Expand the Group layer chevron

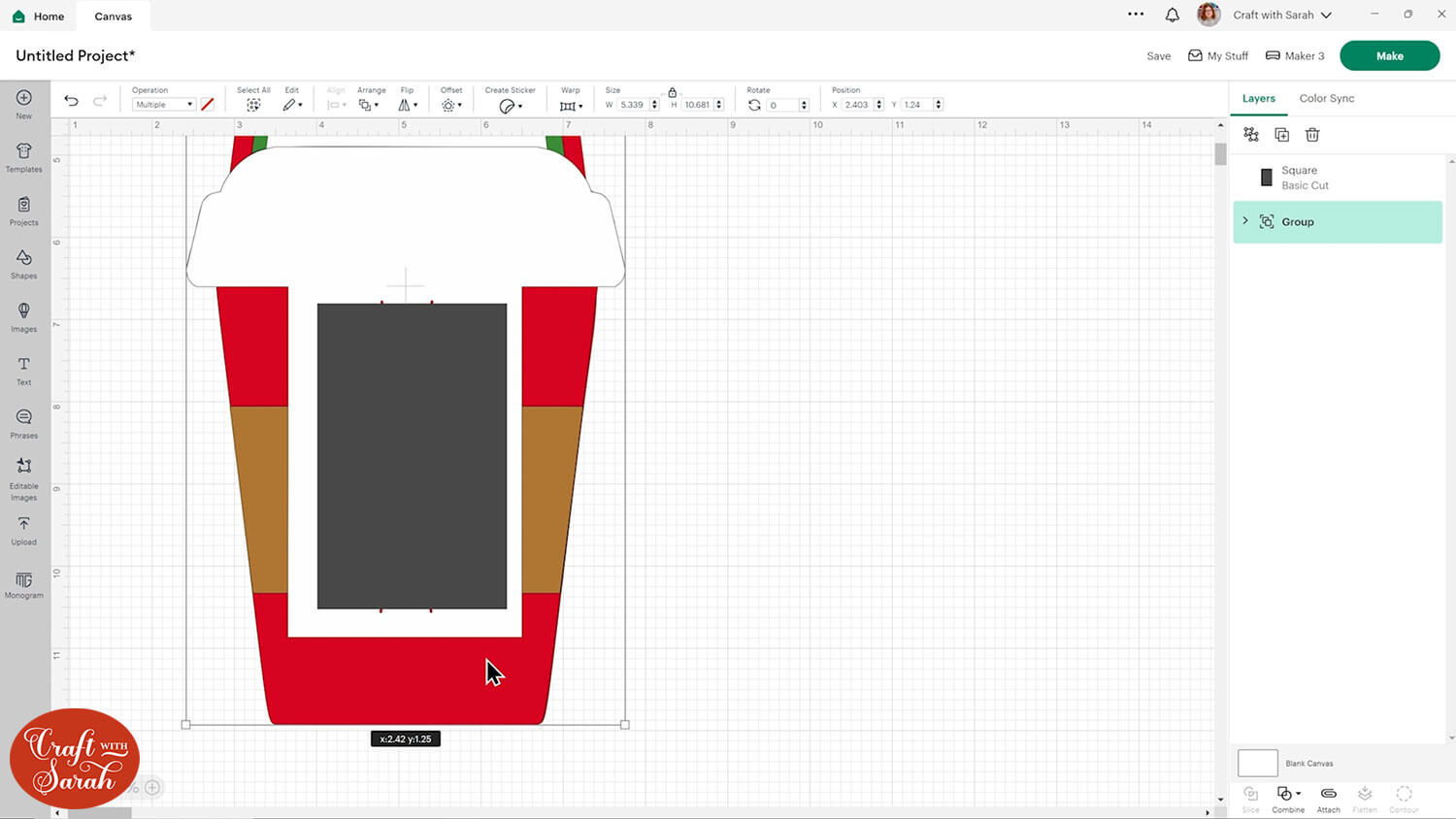pyautogui.click(x=1245, y=221)
